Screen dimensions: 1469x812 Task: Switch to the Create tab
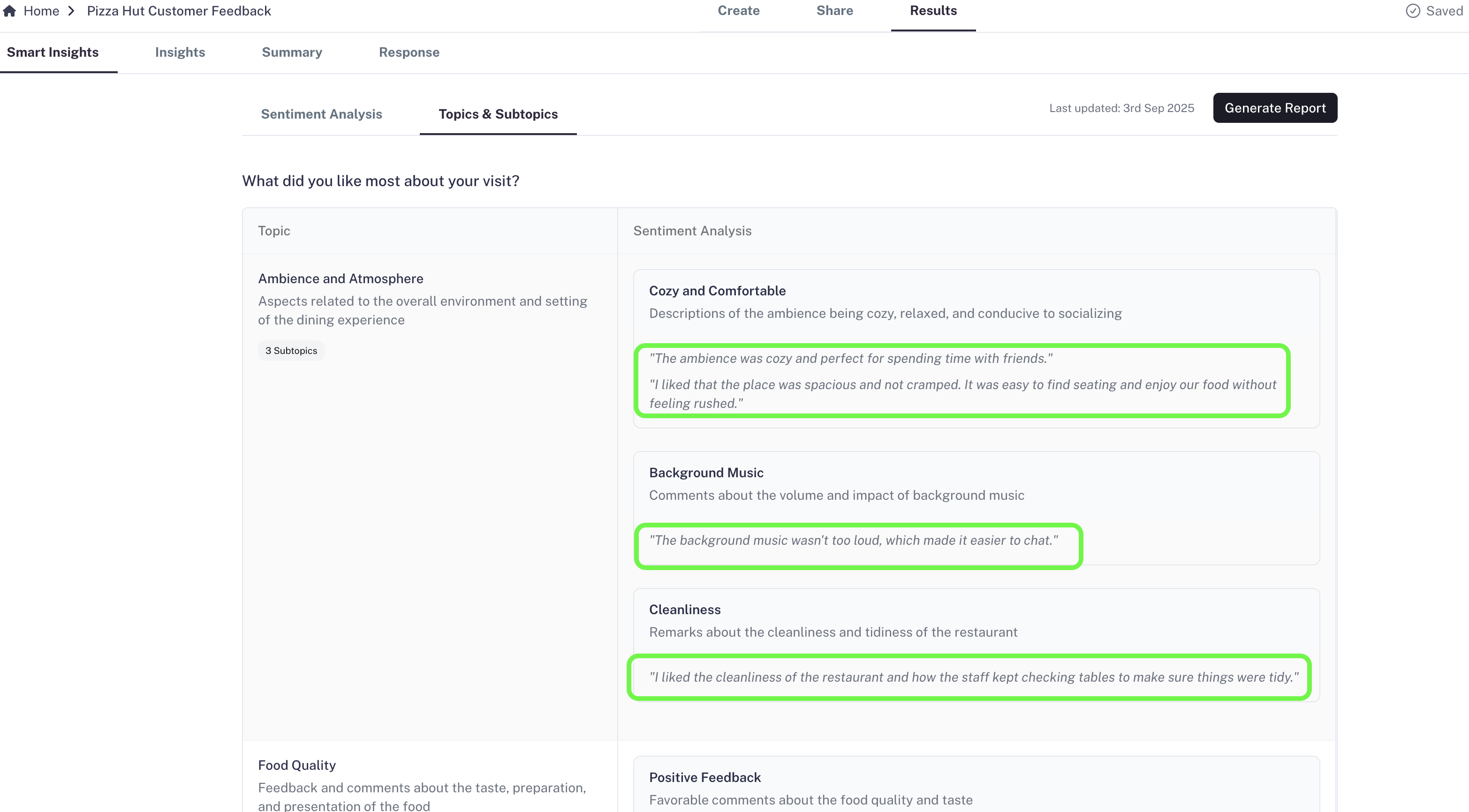click(x=738, y=11)
